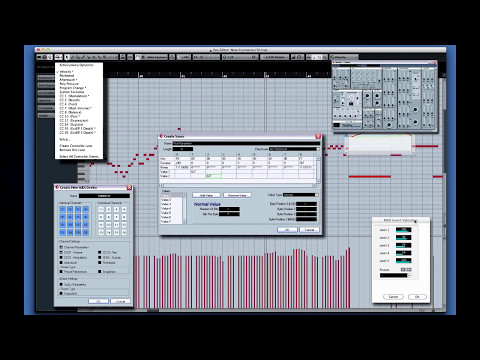This screenshot has width=480, height=360.
Task: Close the Create Sysex dialog
Action: pyautogui.click(x=318, y=136)
